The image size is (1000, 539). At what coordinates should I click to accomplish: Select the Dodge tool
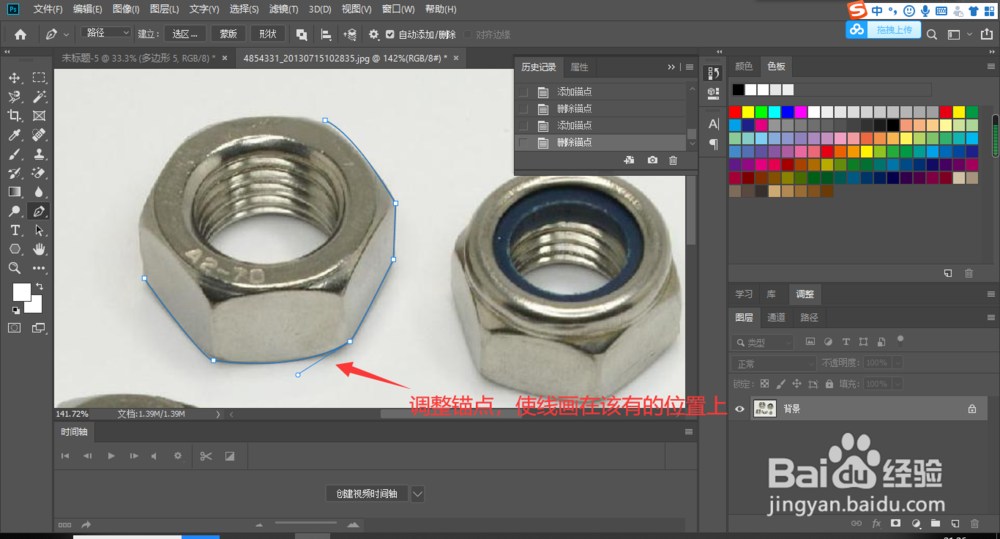(14, 211)
